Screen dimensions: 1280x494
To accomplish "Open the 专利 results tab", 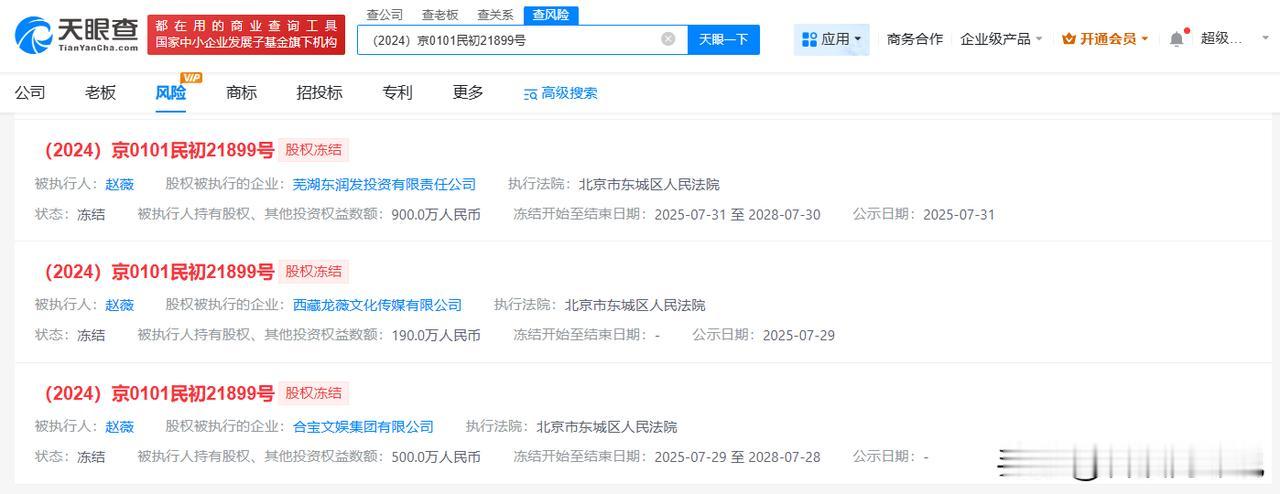I will [397, 92].
